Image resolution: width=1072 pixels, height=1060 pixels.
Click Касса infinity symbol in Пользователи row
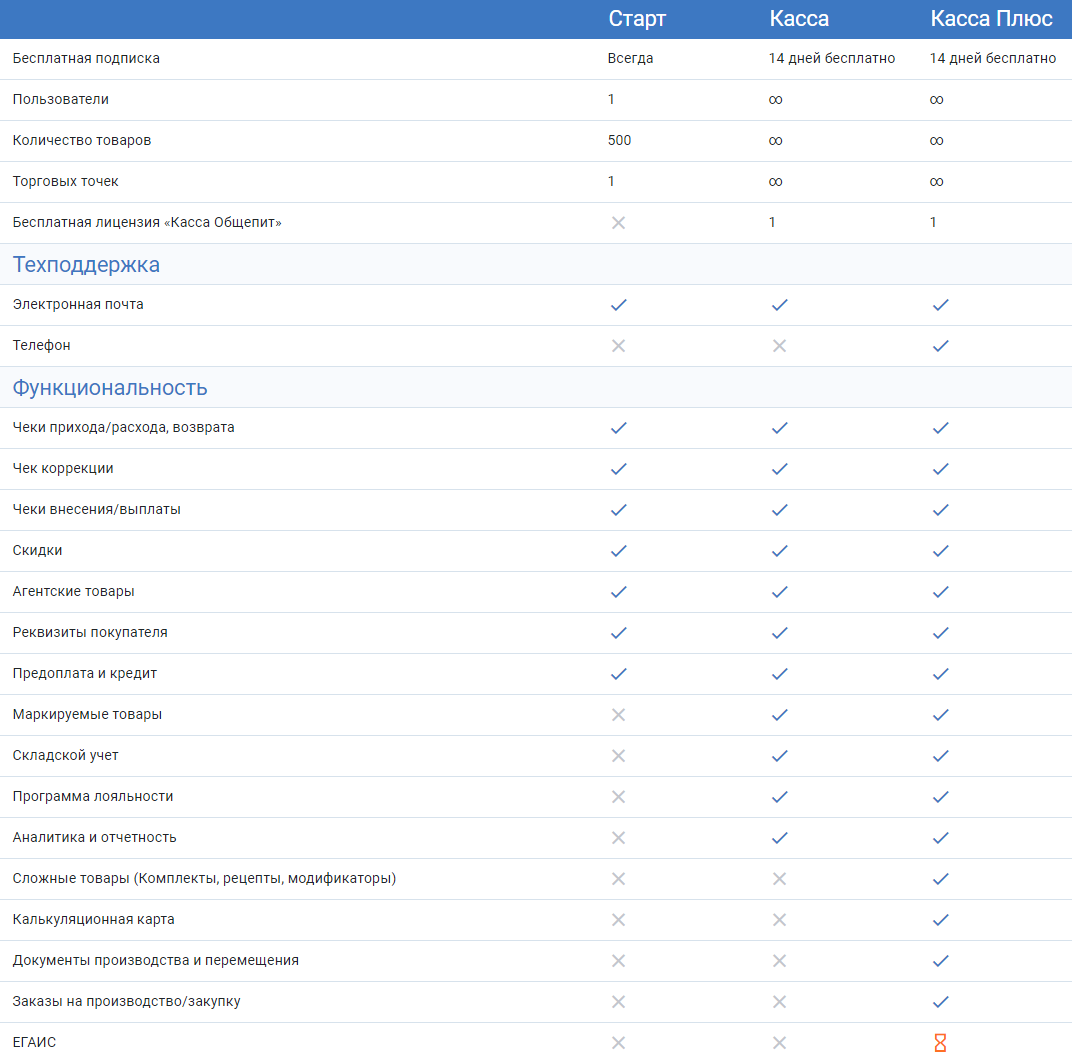775,100
